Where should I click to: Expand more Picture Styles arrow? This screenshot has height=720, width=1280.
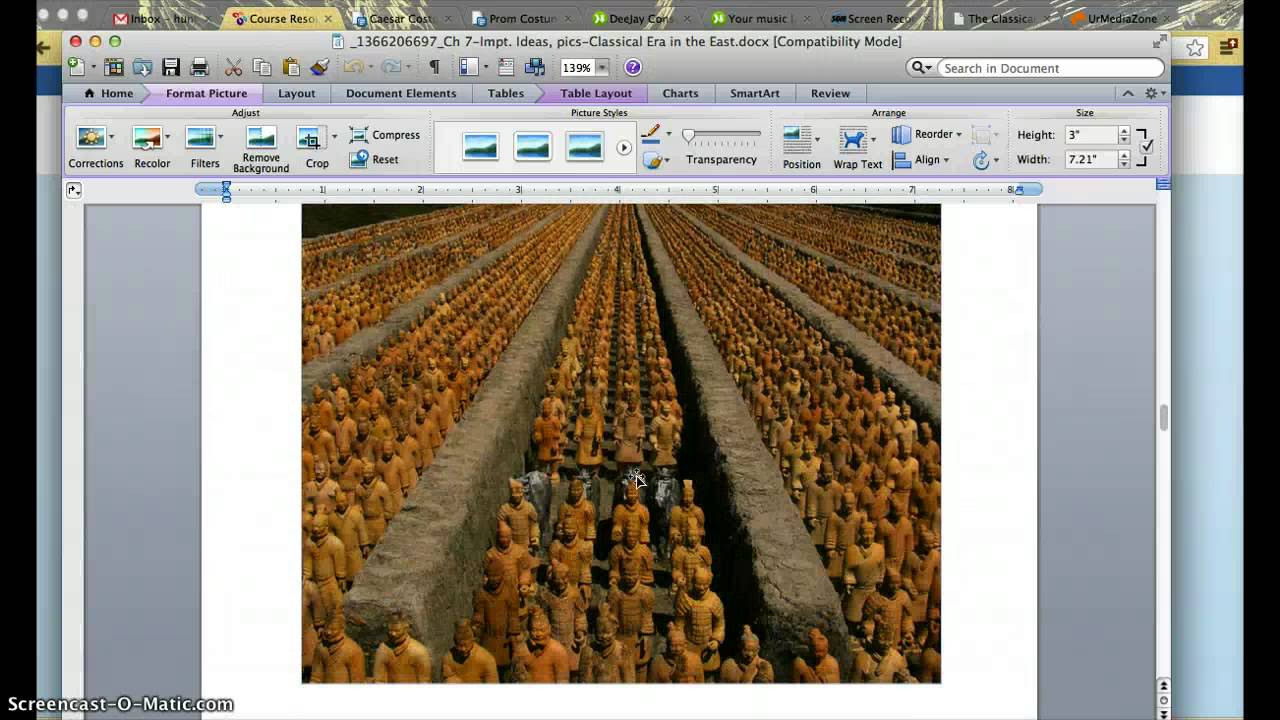624,147
